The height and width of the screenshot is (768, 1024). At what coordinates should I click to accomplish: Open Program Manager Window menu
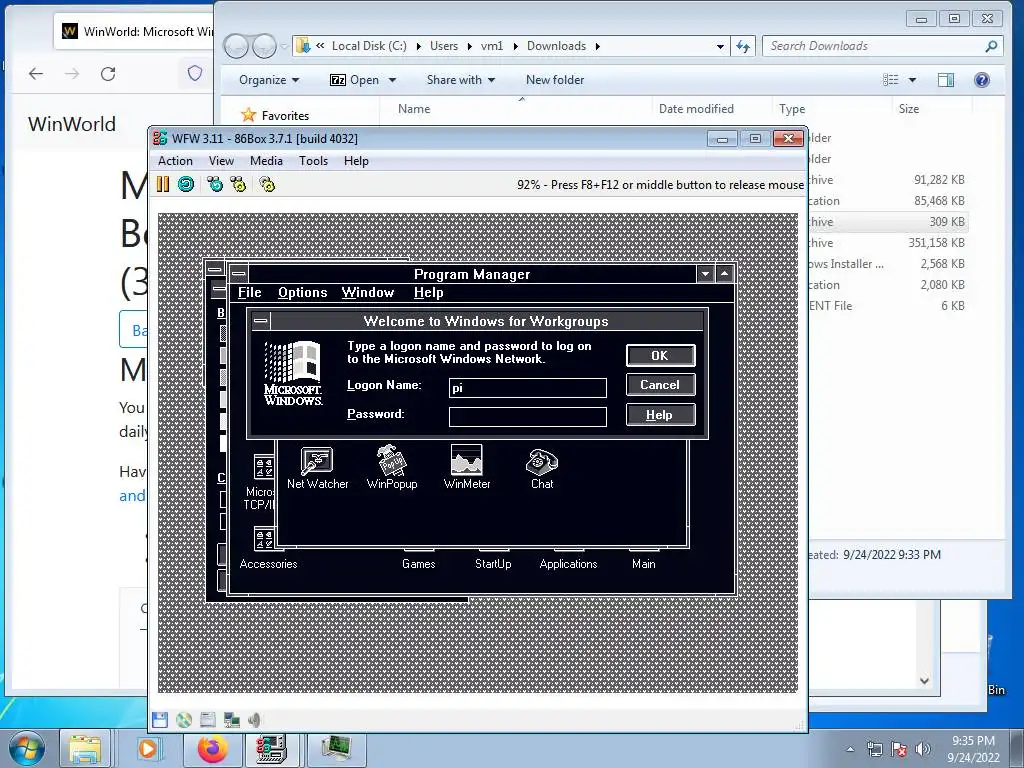[368, 293]
